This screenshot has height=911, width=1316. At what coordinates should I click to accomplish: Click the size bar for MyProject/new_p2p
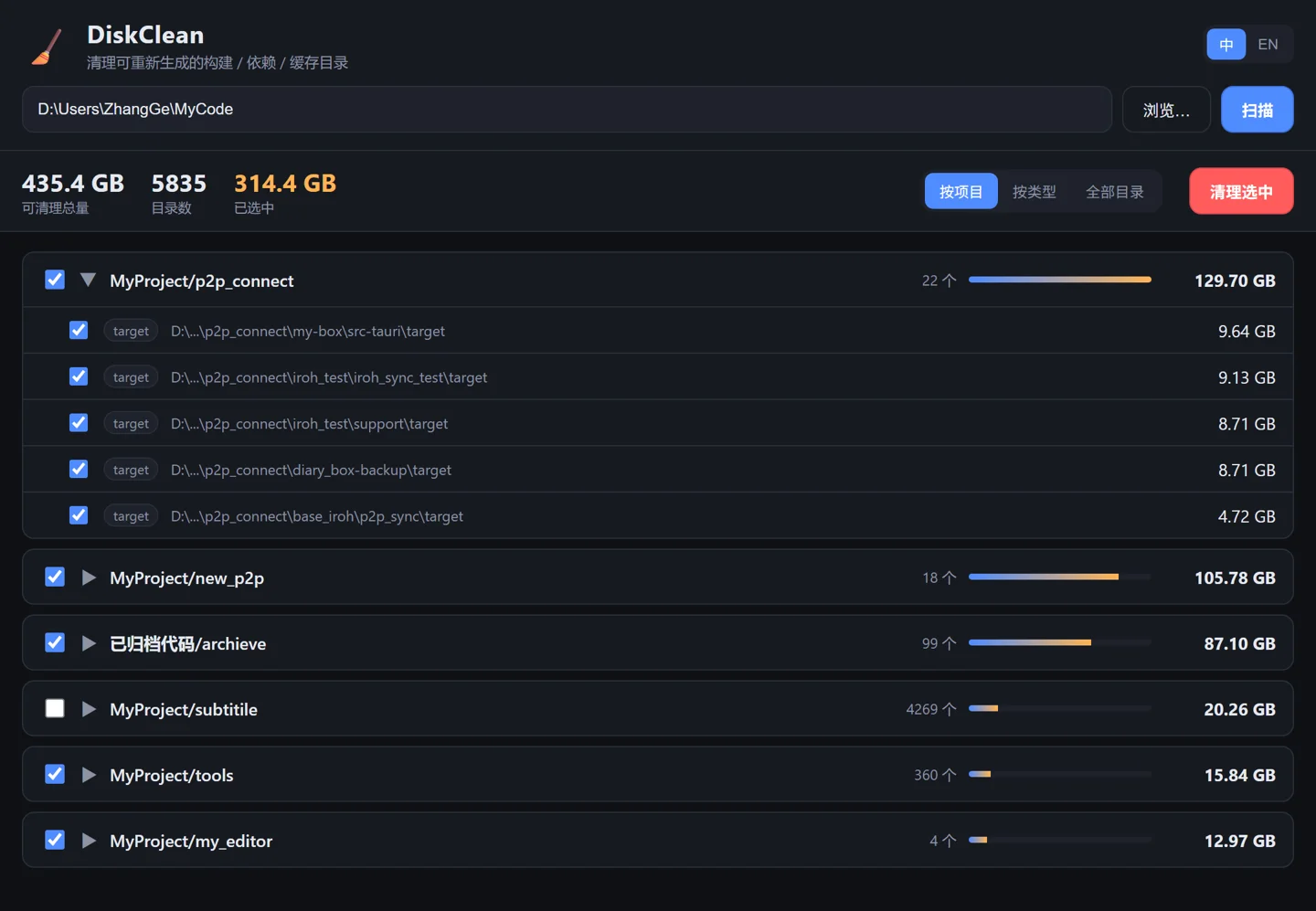click(x=1060, y=577)
